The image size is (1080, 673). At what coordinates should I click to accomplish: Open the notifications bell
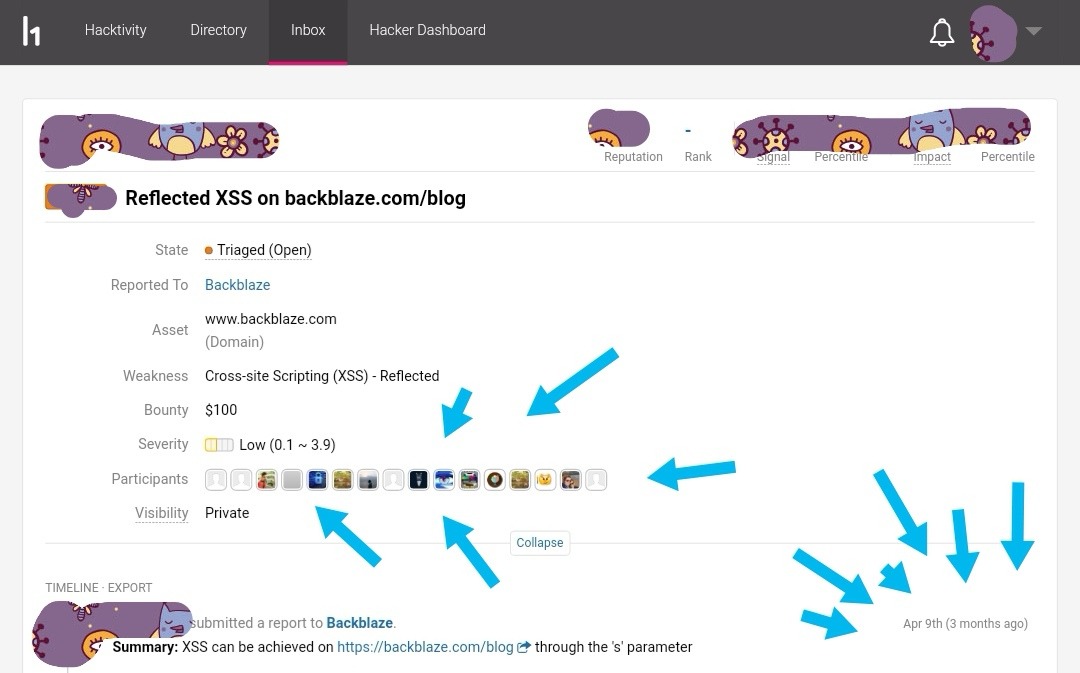[942, 32]
